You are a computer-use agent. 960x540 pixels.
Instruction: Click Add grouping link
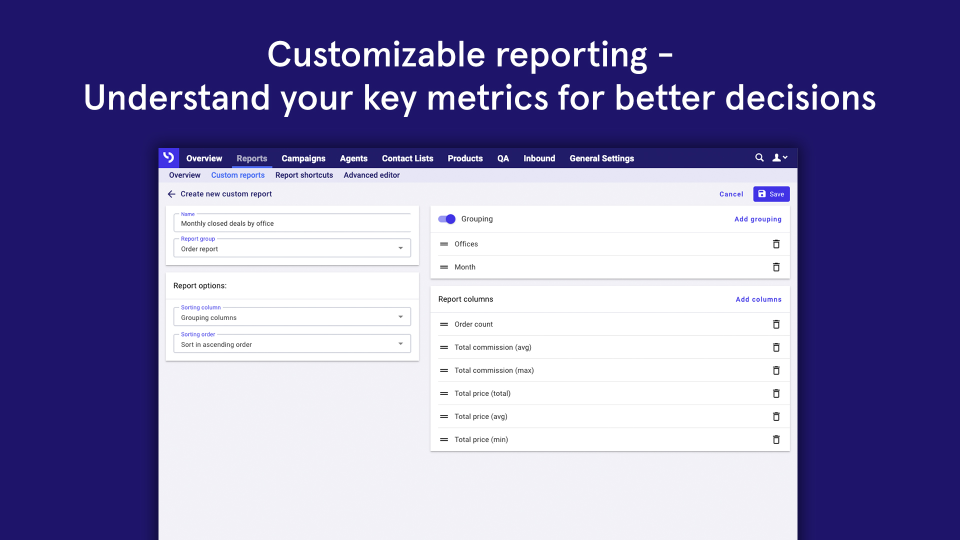[x=758, y=219]
